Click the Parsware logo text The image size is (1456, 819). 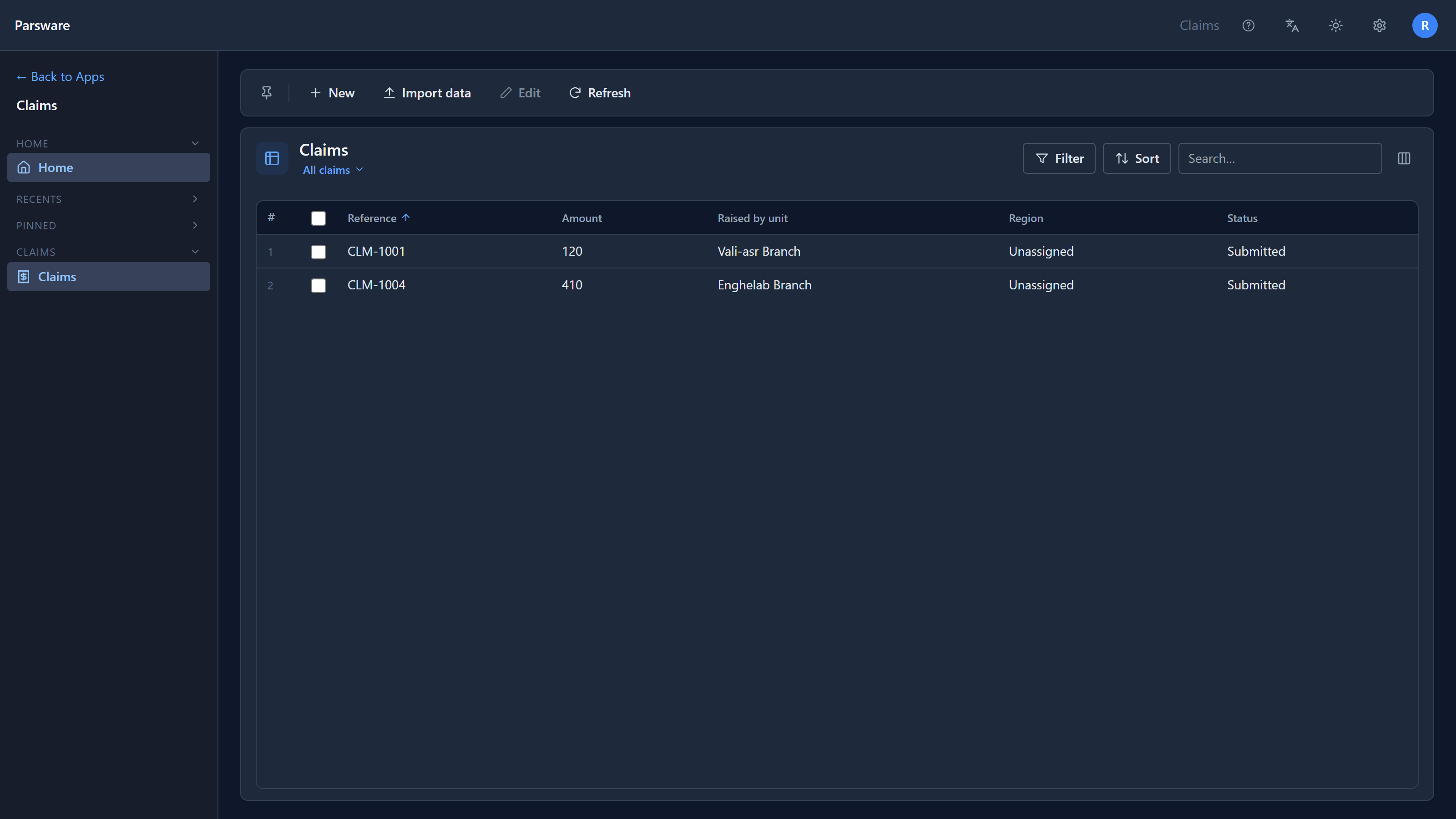[x=42, y=25]
